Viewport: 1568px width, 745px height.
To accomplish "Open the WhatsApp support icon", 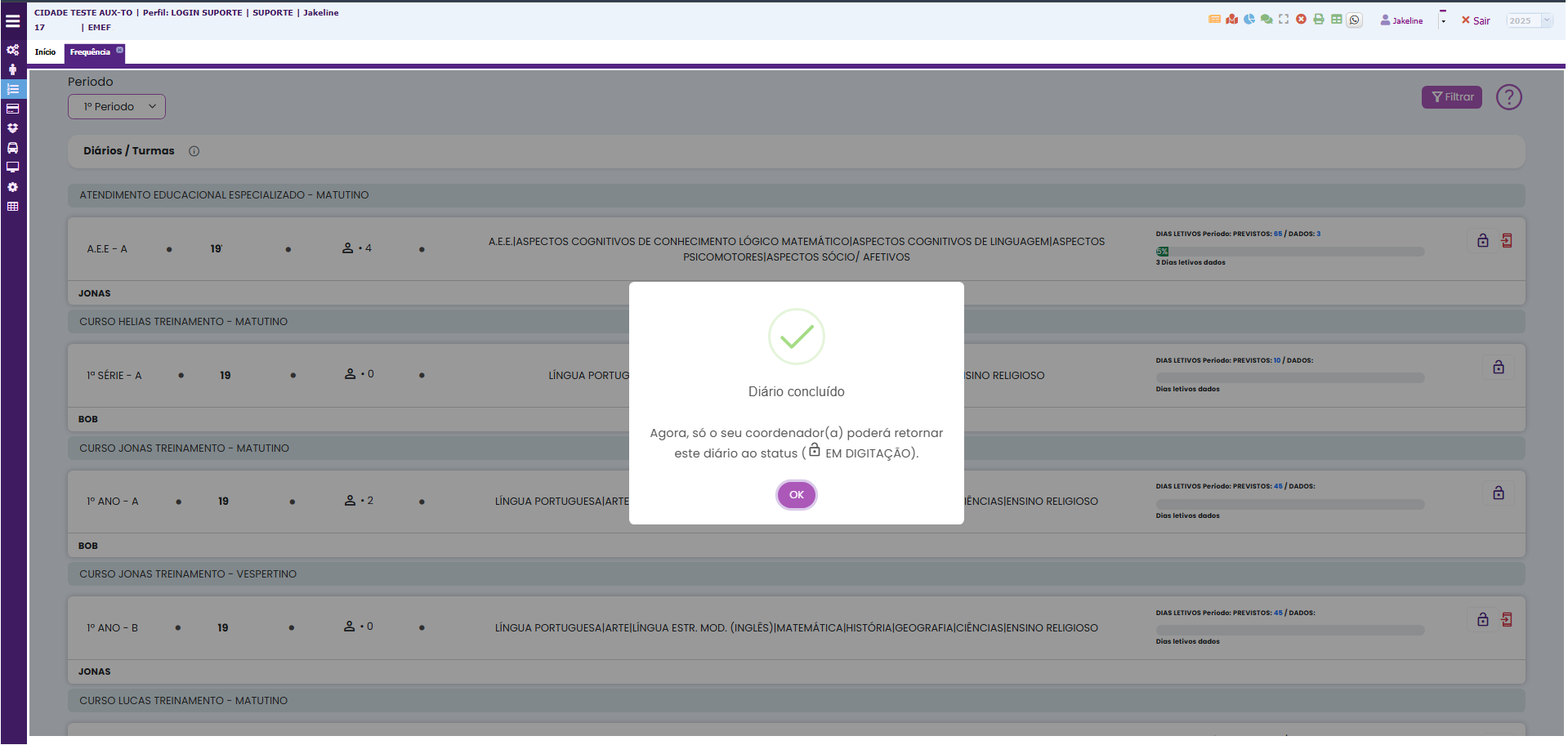I will (1355, 20).
